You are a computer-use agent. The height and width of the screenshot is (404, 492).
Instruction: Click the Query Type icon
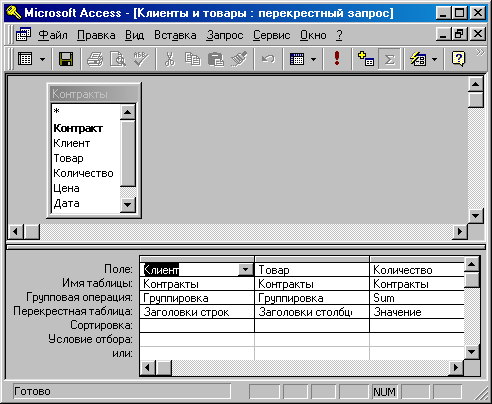297,59
